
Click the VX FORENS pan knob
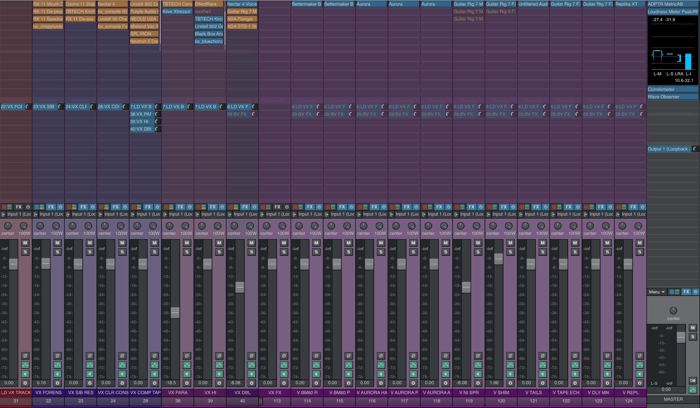[x=40, y=226]
